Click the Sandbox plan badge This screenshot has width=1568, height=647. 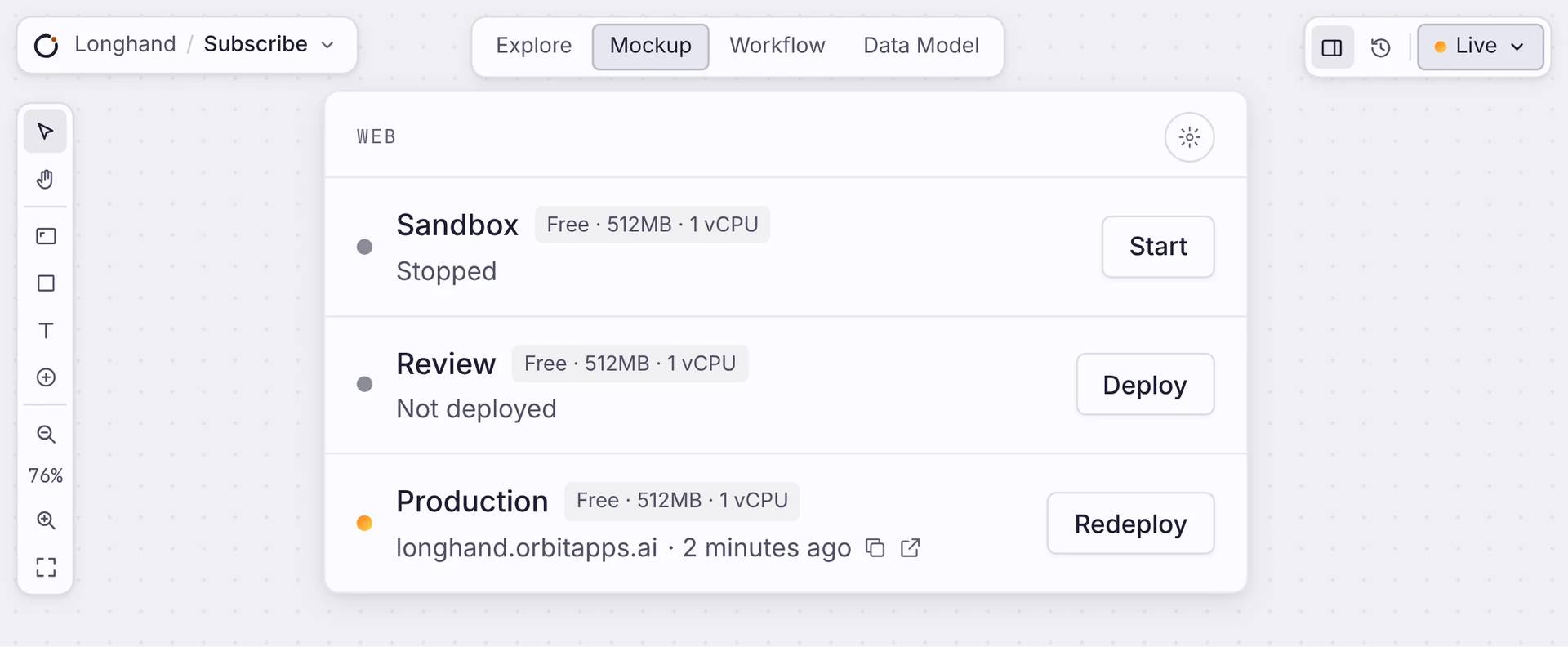click(653, 225)
